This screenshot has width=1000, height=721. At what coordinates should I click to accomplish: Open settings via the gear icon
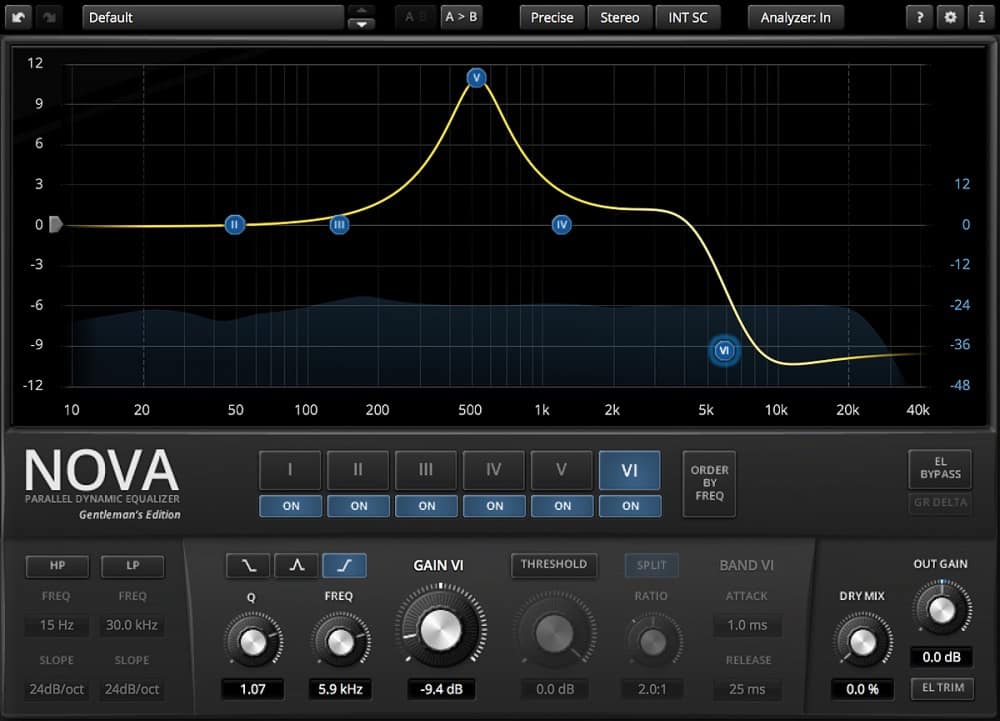pos(949,17)
